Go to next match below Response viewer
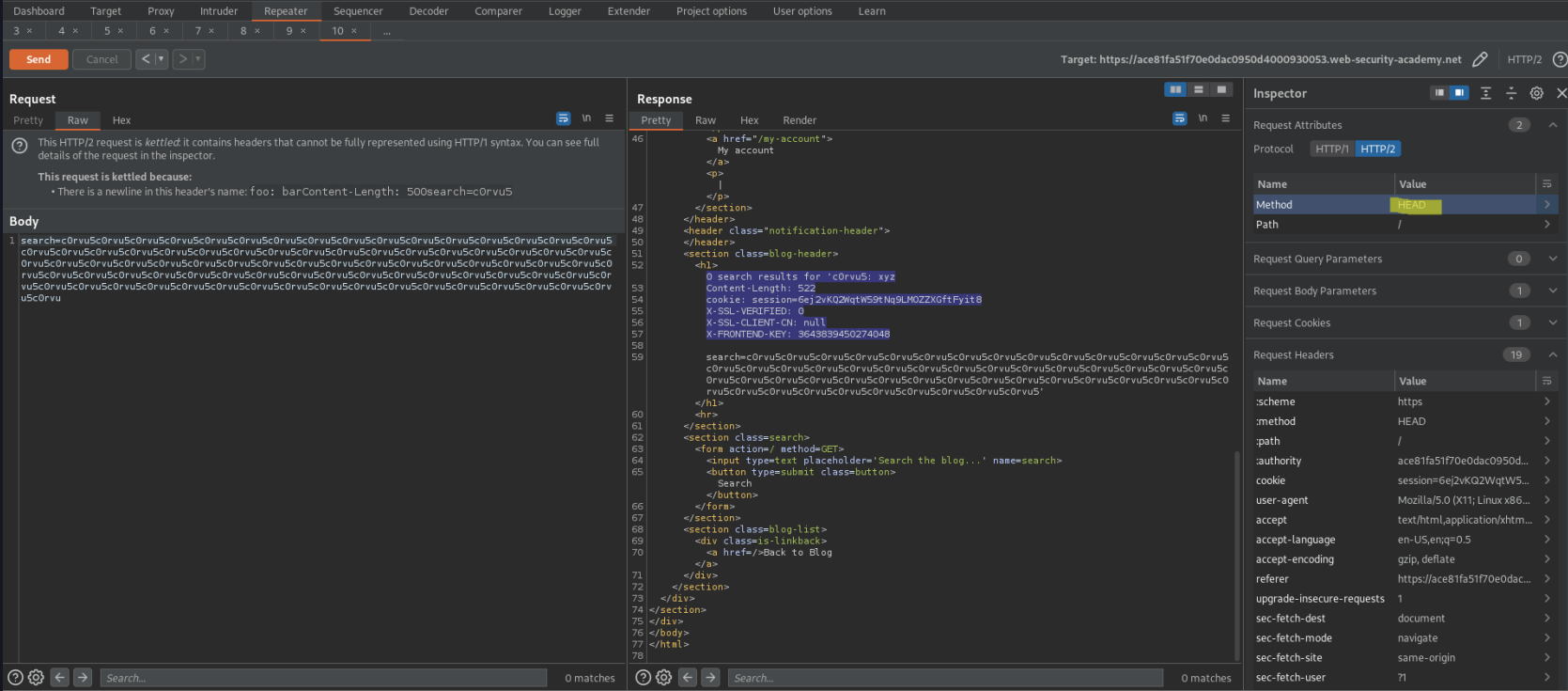The height and width of the screenshot is (691, 1568). coord(710,677)
